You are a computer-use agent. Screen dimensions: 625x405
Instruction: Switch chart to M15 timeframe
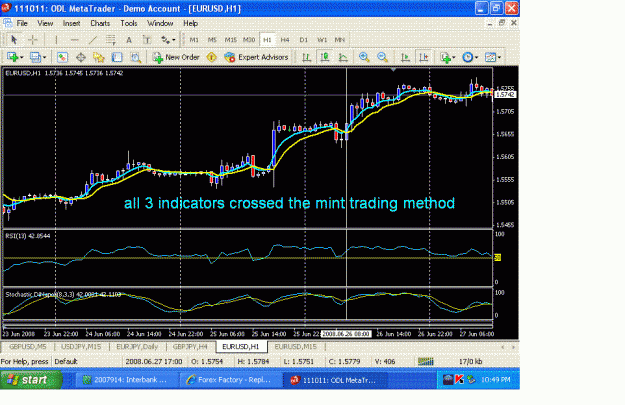230,39
